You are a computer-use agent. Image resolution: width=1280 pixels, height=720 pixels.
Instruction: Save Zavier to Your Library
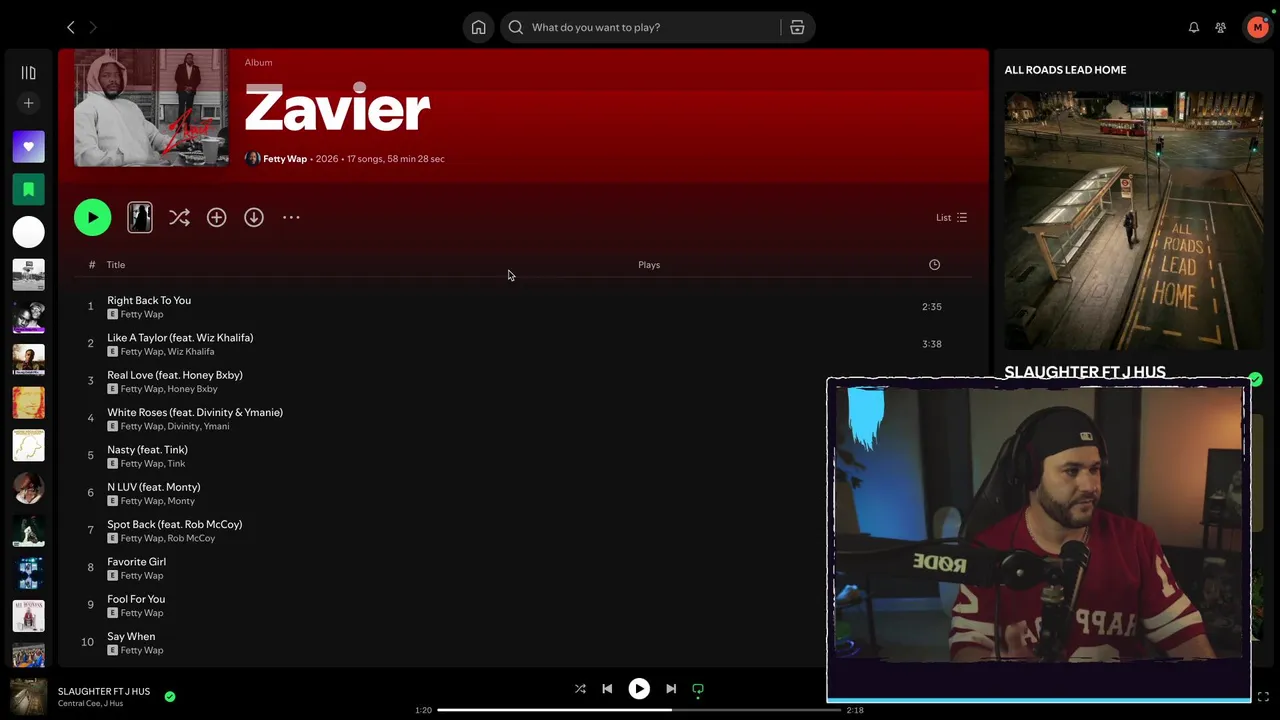216,217
